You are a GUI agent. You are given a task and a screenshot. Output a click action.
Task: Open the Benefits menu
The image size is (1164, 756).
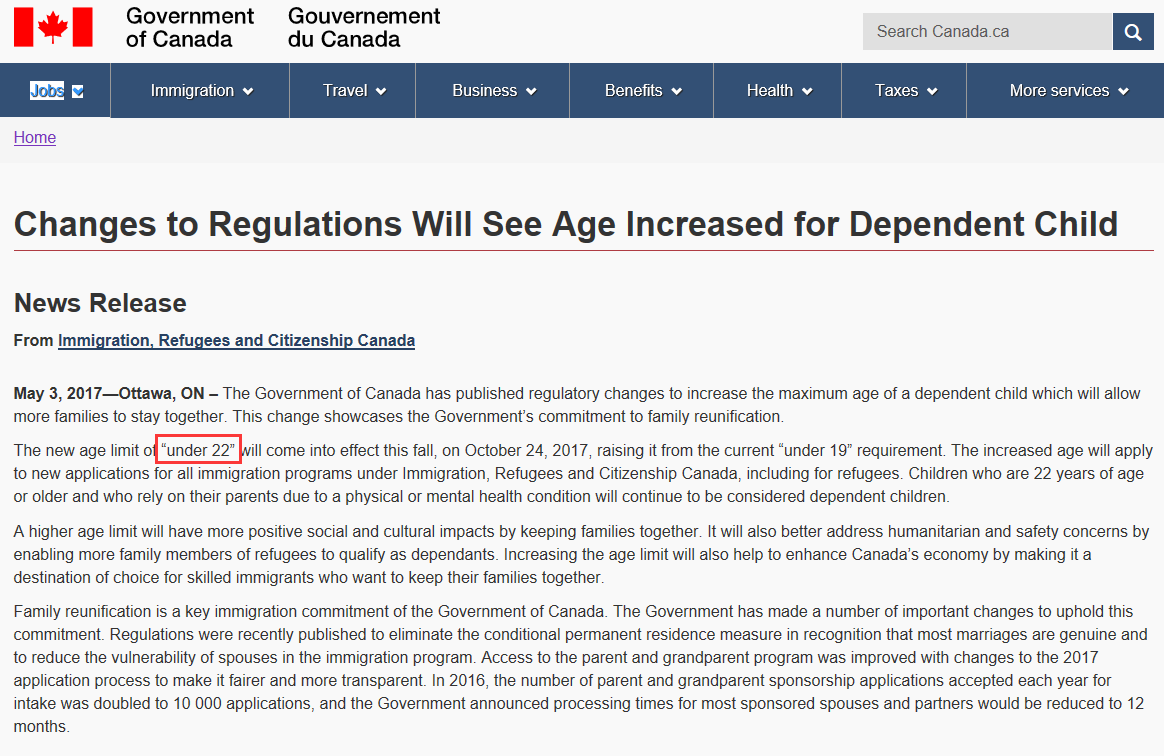pyautogui.click(x=642, y=91)
